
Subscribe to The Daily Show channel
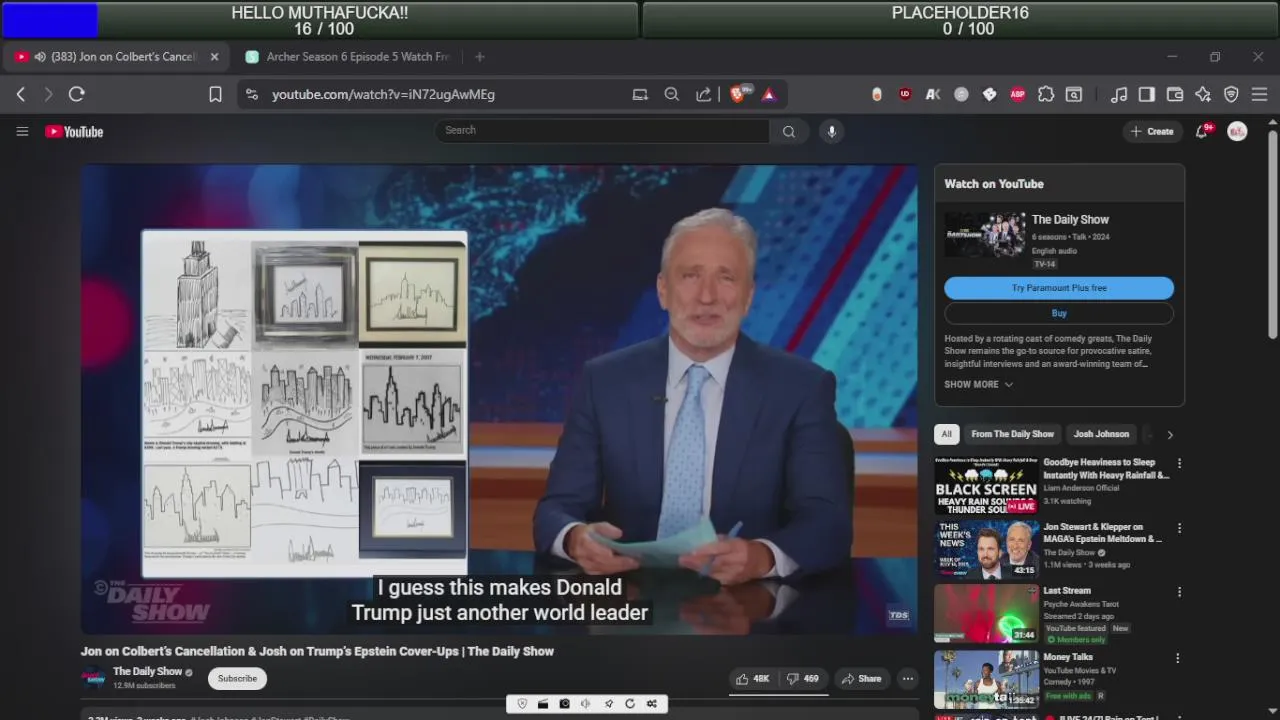[237, 679]
